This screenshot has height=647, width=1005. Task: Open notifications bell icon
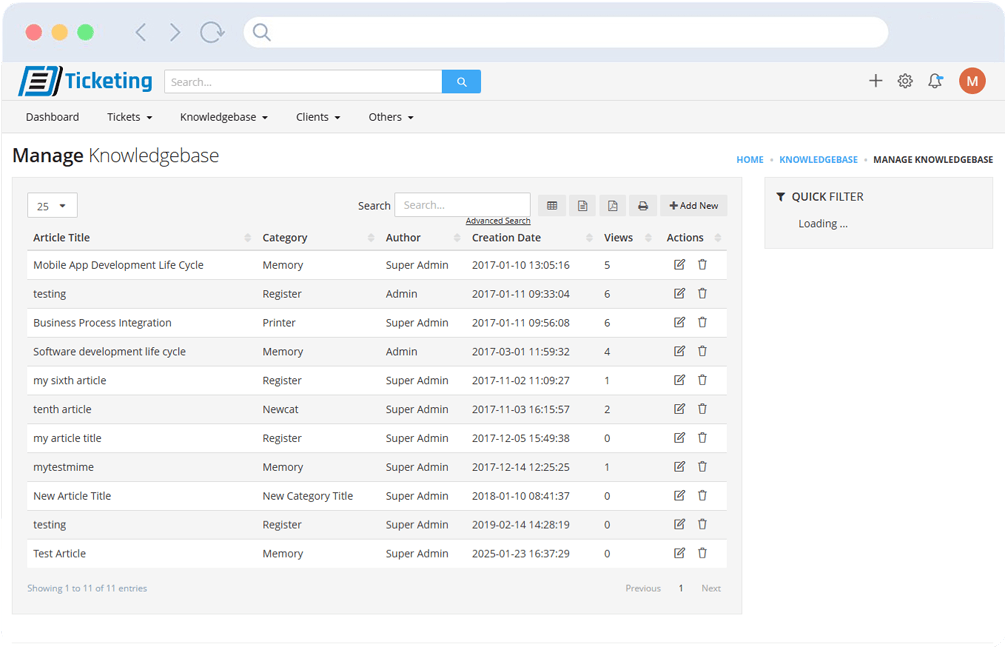pos(935,81)
